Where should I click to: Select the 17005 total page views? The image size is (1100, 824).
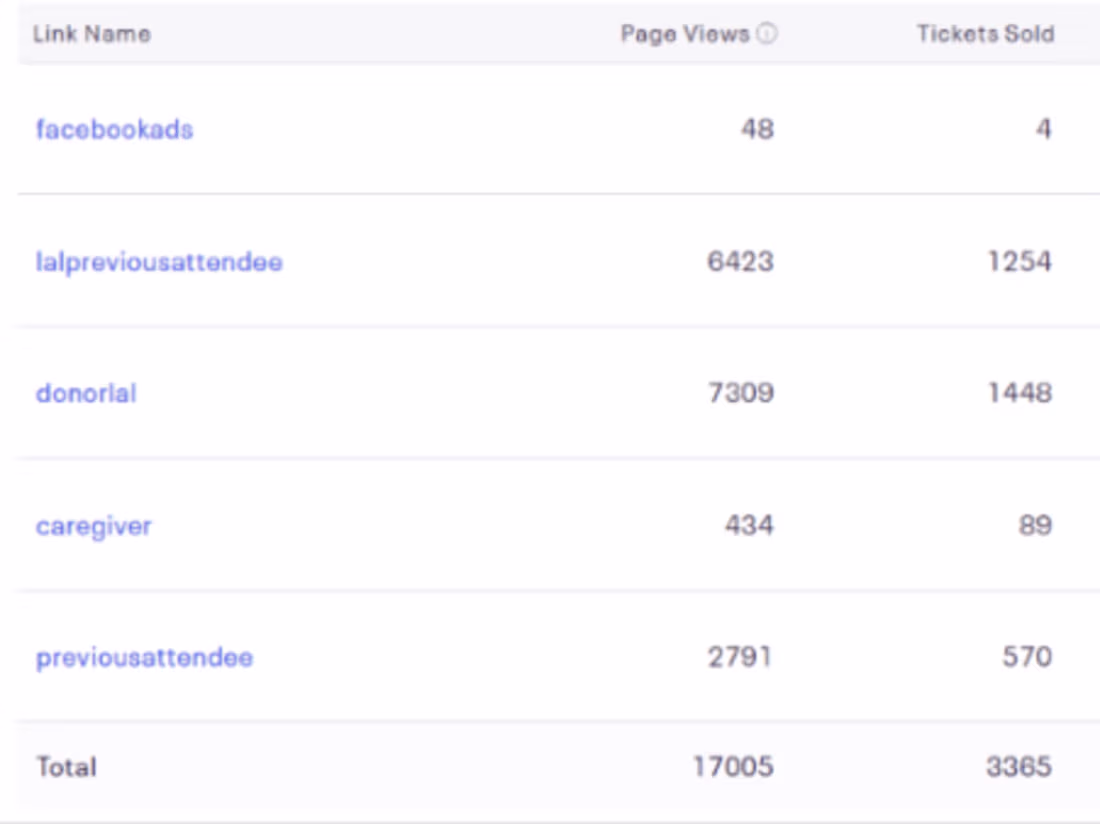pyautogui.click(x=733, y=767)
